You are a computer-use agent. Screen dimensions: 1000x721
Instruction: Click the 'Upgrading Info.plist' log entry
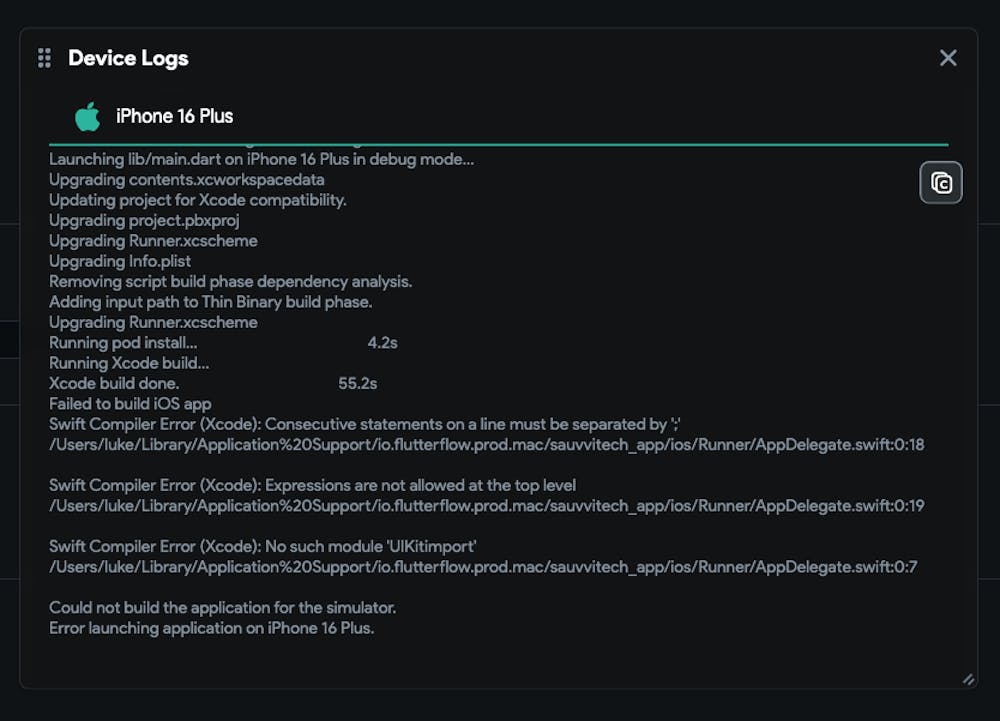coord(120,261)
